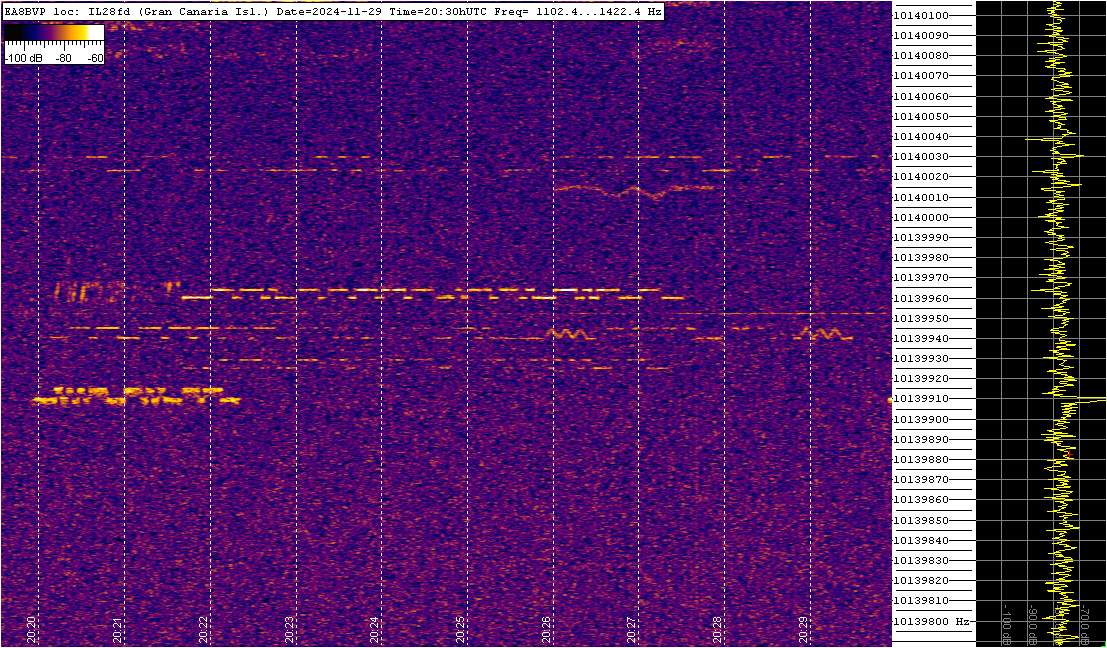
Task: Click the 10139970 frequency label
Action: coord(921,278)
